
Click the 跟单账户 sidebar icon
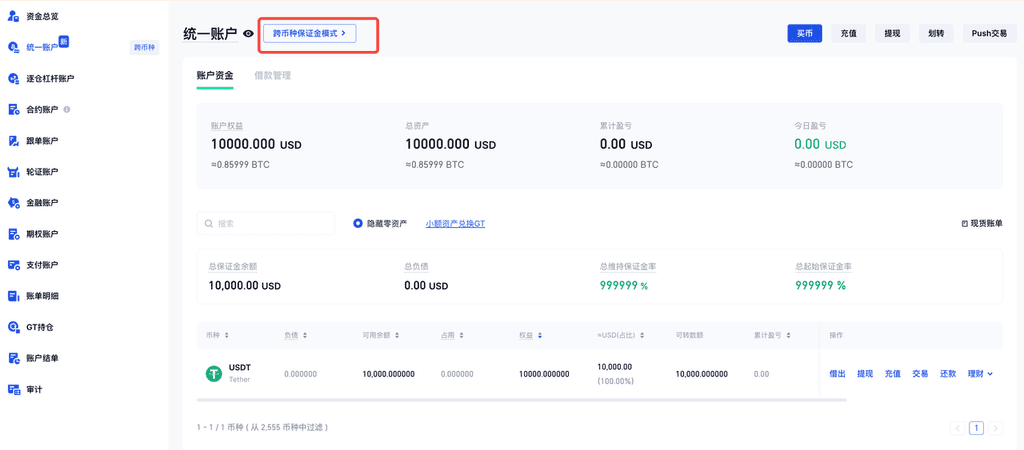coord(14,141)
